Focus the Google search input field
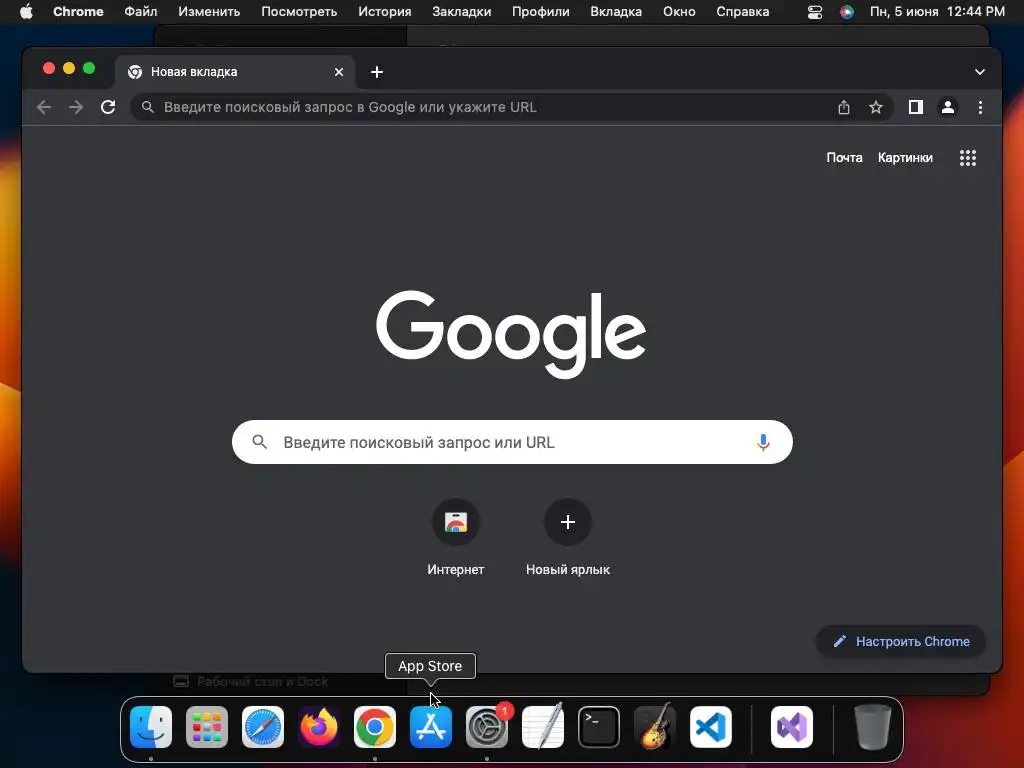 (x=512, y=442)
